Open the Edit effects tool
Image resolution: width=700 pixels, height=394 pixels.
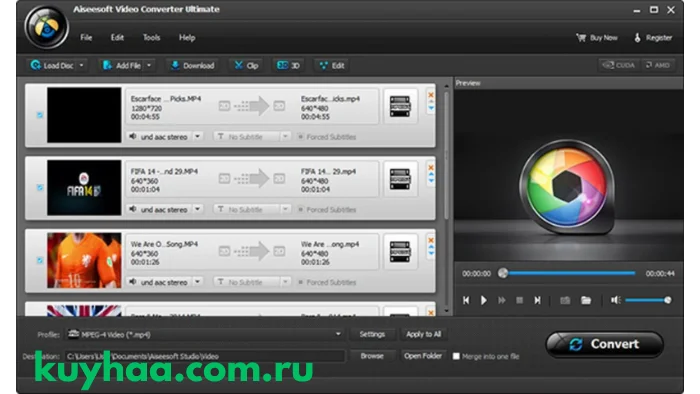coord(332,66)
